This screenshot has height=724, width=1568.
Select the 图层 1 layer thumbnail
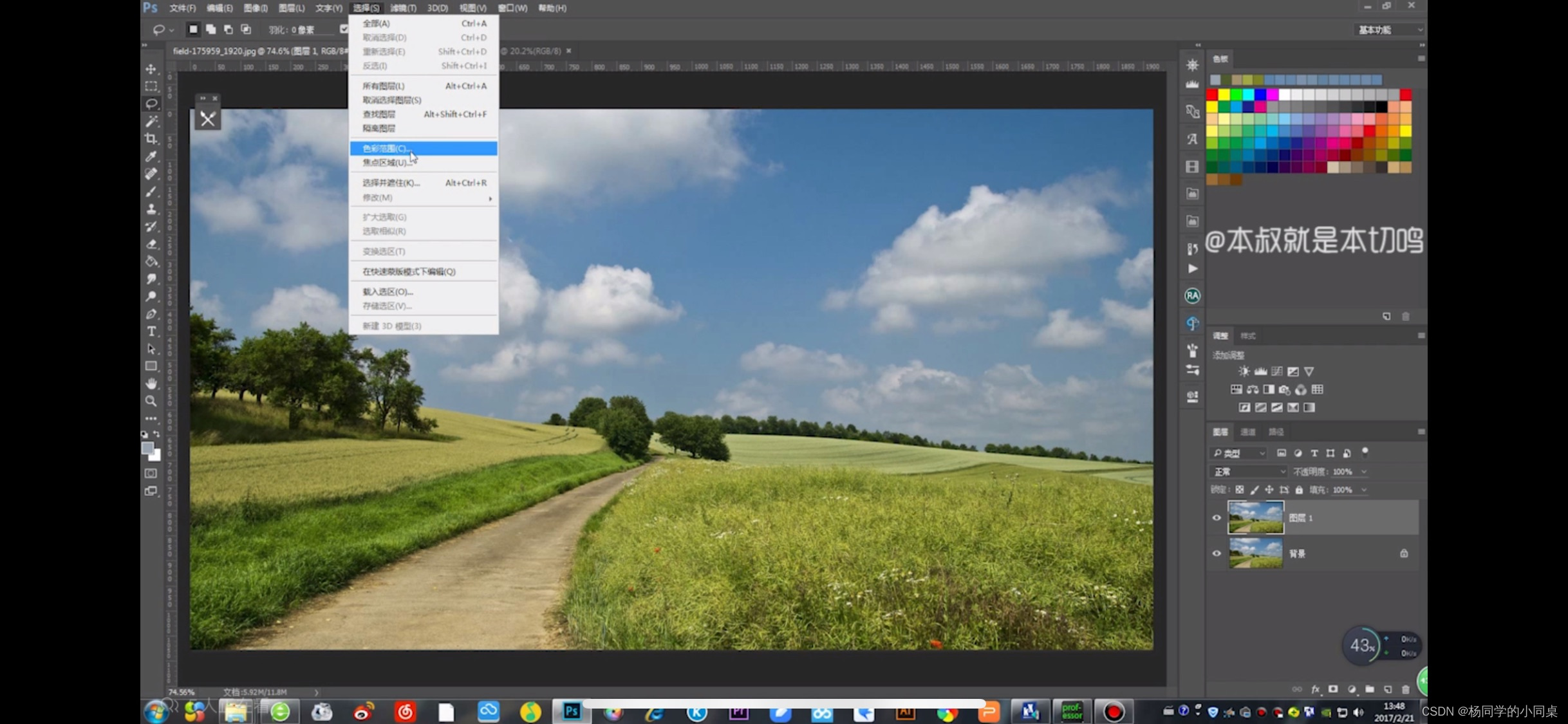tap(1255, 517)
